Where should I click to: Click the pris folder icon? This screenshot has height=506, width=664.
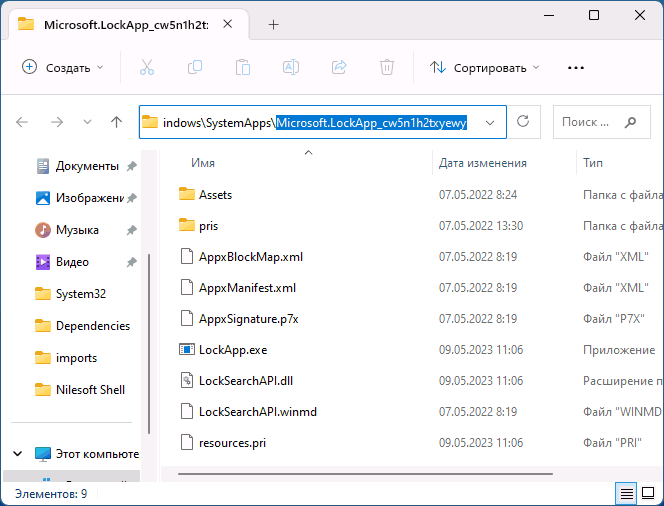coord(187,225)
